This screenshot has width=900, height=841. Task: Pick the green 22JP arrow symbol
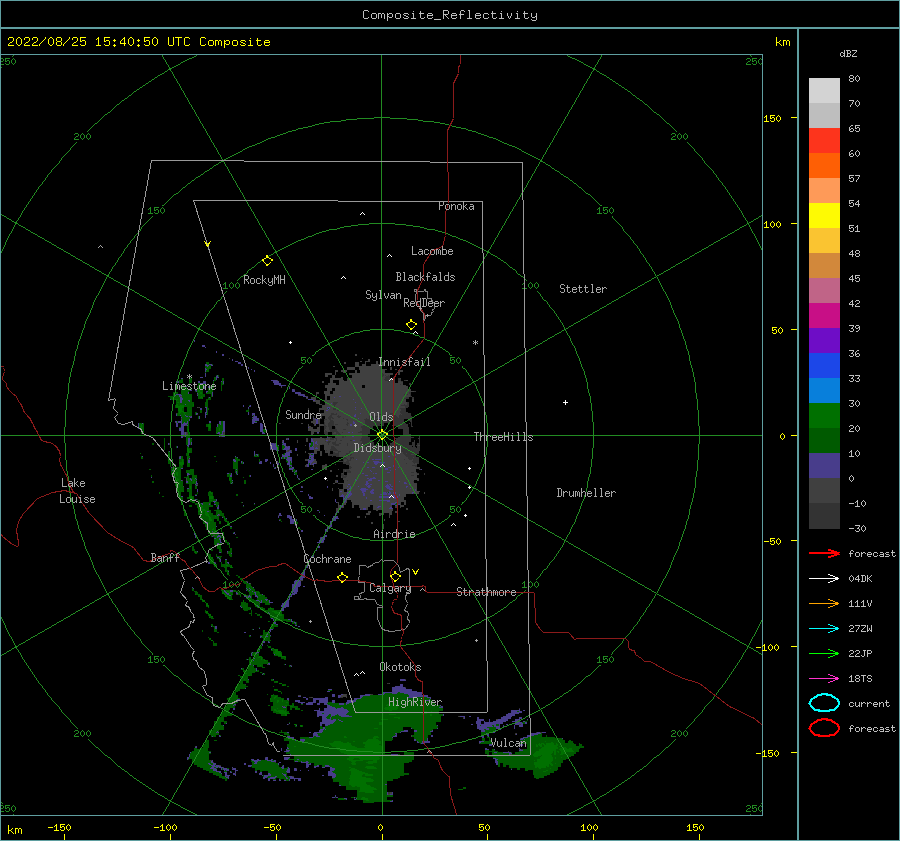click(x=824, y=653)
